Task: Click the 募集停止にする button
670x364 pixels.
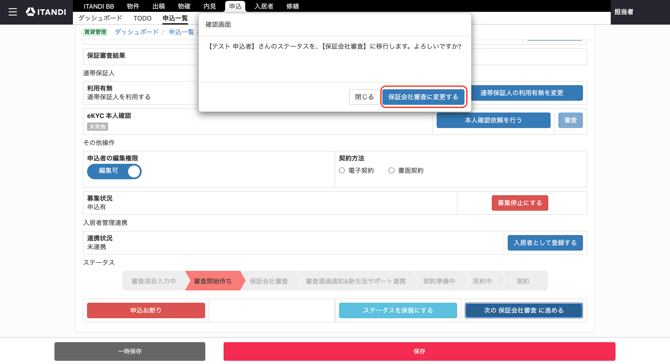Action: [520, 203]
